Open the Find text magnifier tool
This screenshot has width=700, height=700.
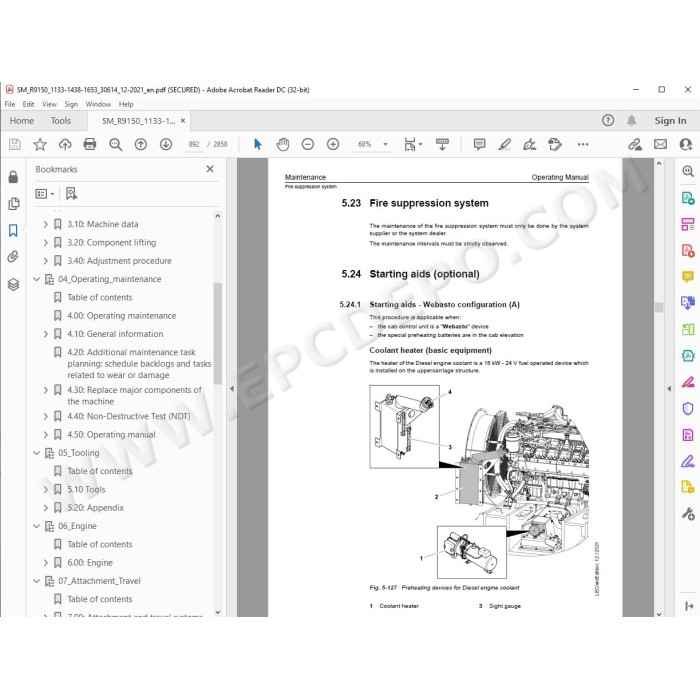point(116,144)
